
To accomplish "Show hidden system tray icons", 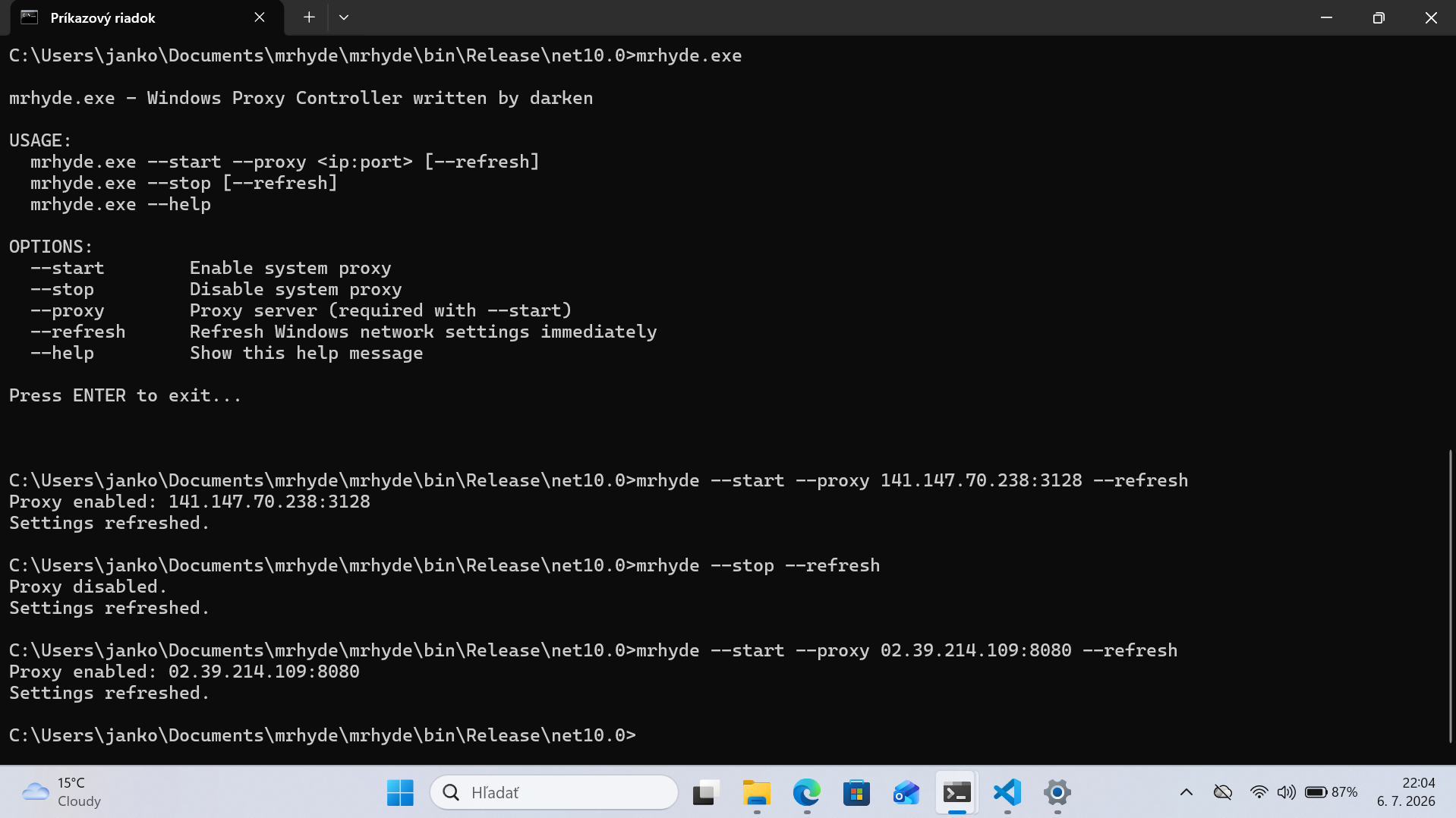I will click(1187, 792).
